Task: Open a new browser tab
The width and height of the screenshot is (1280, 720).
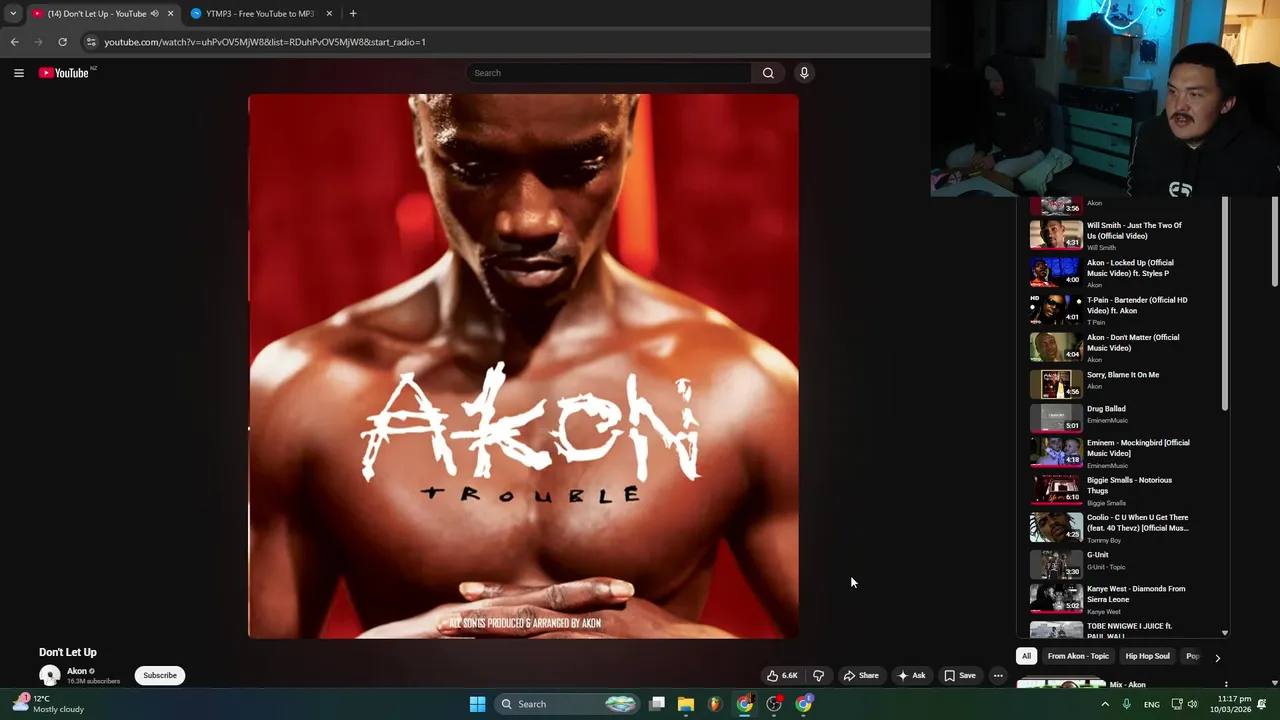Action: (x=353, y=14)
